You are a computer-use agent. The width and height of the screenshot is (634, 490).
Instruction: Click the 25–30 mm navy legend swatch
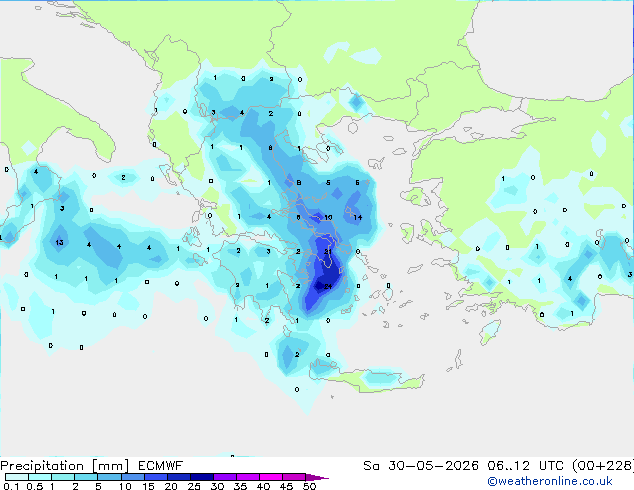[x=201, y=477]
